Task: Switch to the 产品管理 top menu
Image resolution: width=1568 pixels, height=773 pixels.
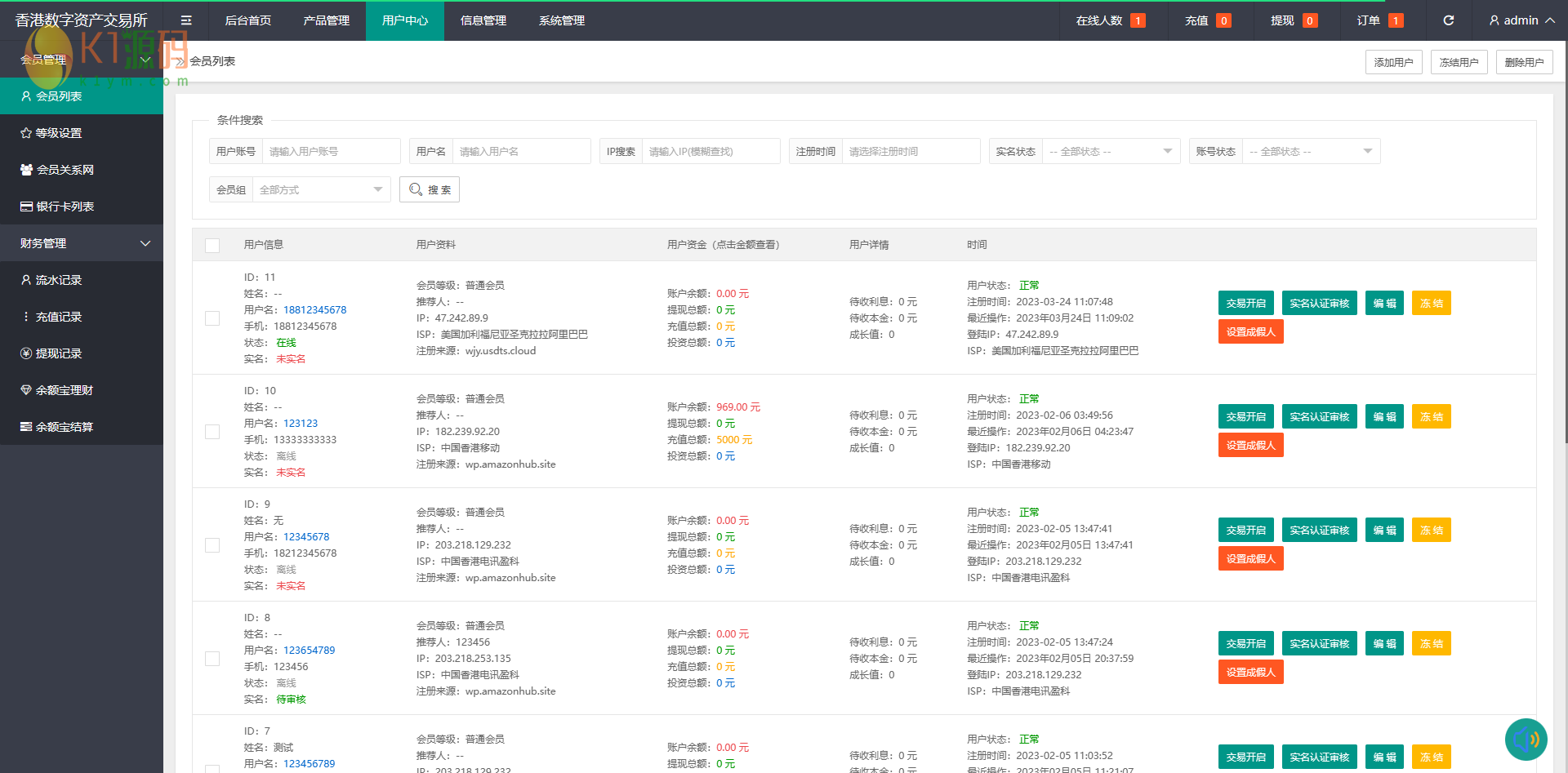Action: click(x=326, y=20)
